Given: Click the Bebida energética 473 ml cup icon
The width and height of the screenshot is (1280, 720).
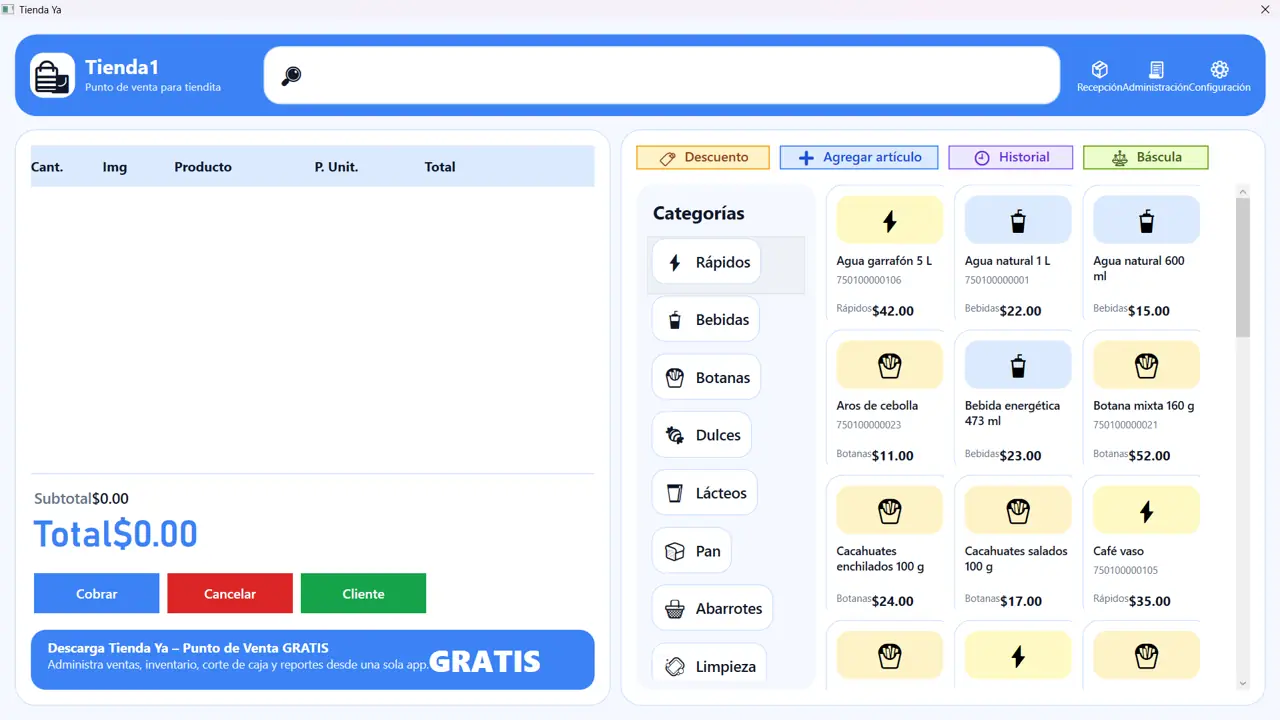Looking at the screenshot, I should click(1018, 366).
